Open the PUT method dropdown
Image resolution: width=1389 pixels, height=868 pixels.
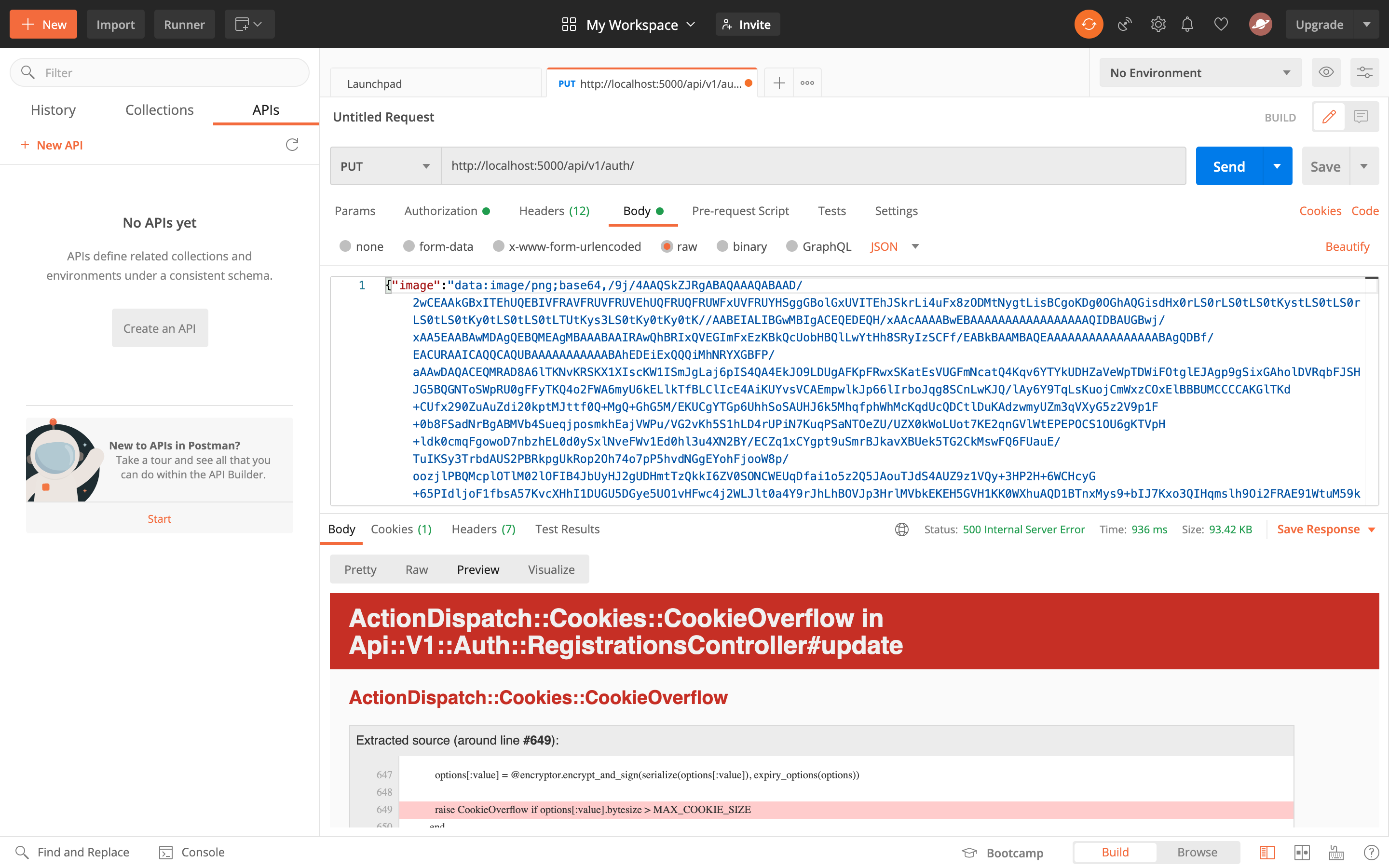tap(385, 166)
